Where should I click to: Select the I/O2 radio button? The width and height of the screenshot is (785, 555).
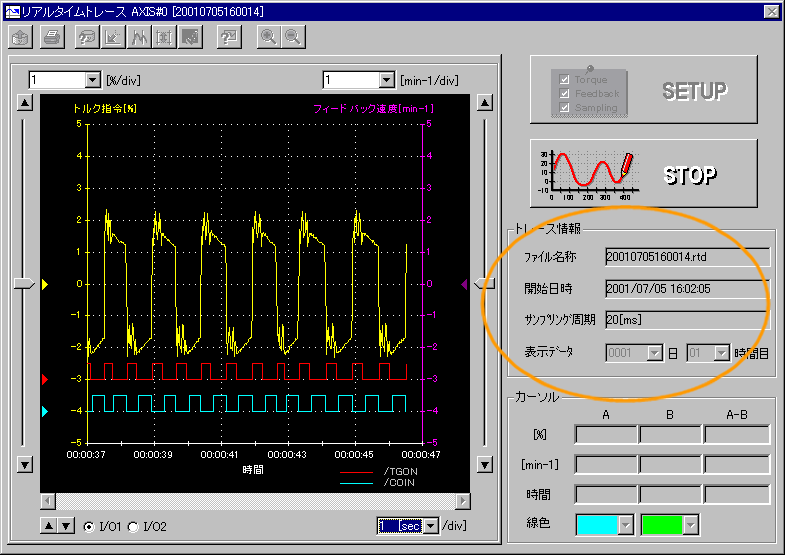coord(133,526)
